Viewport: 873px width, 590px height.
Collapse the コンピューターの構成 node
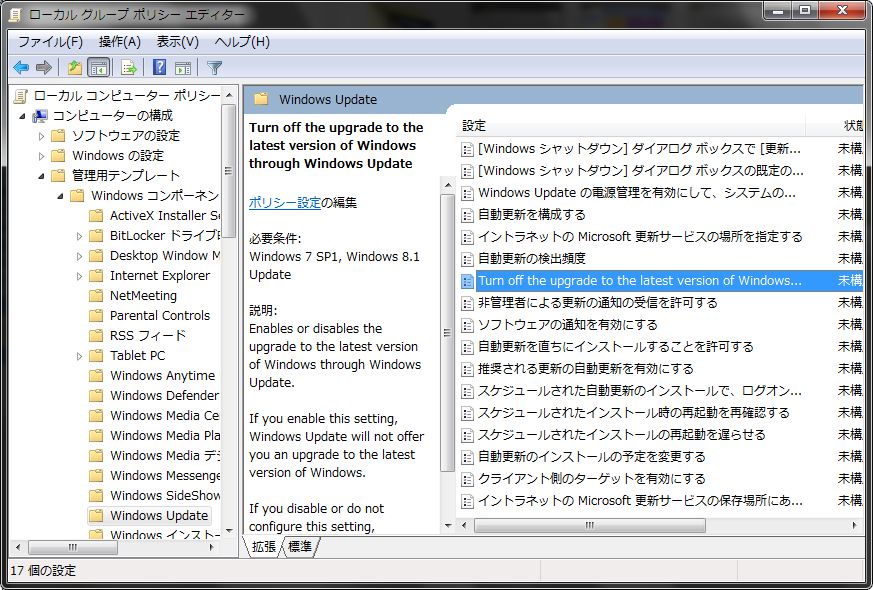pyautogui.click(x=22, y=116)
